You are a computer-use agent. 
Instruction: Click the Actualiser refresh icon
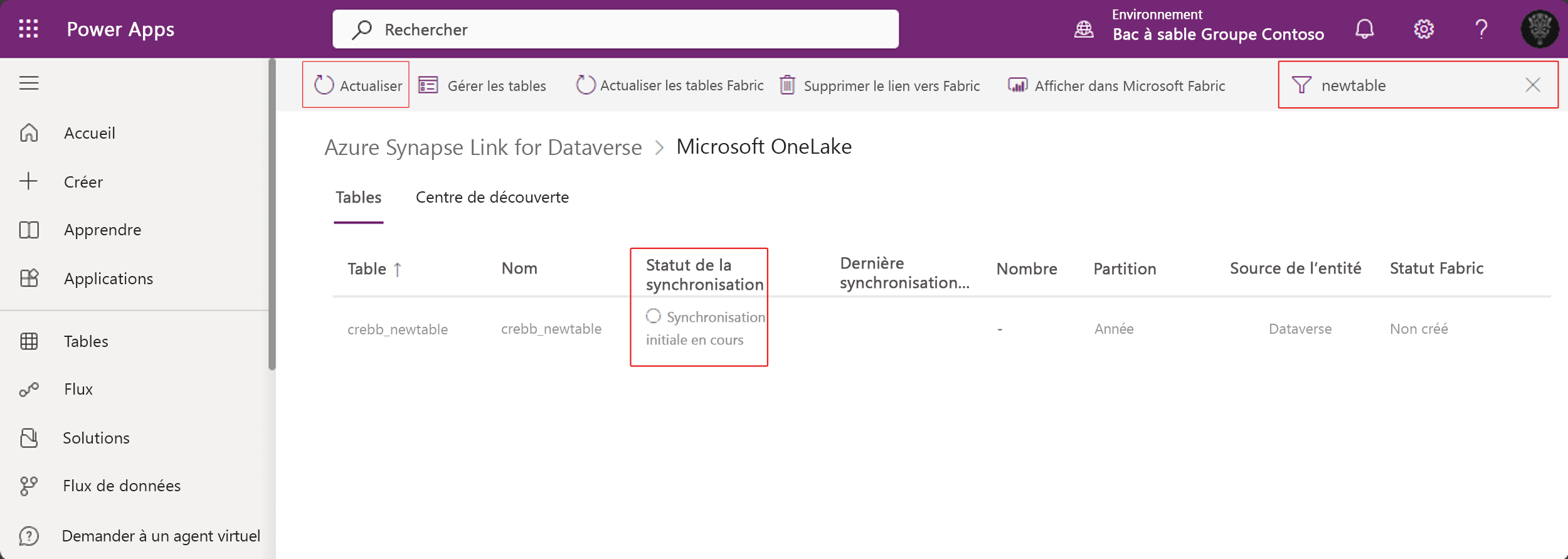click(x=324, y=85)
